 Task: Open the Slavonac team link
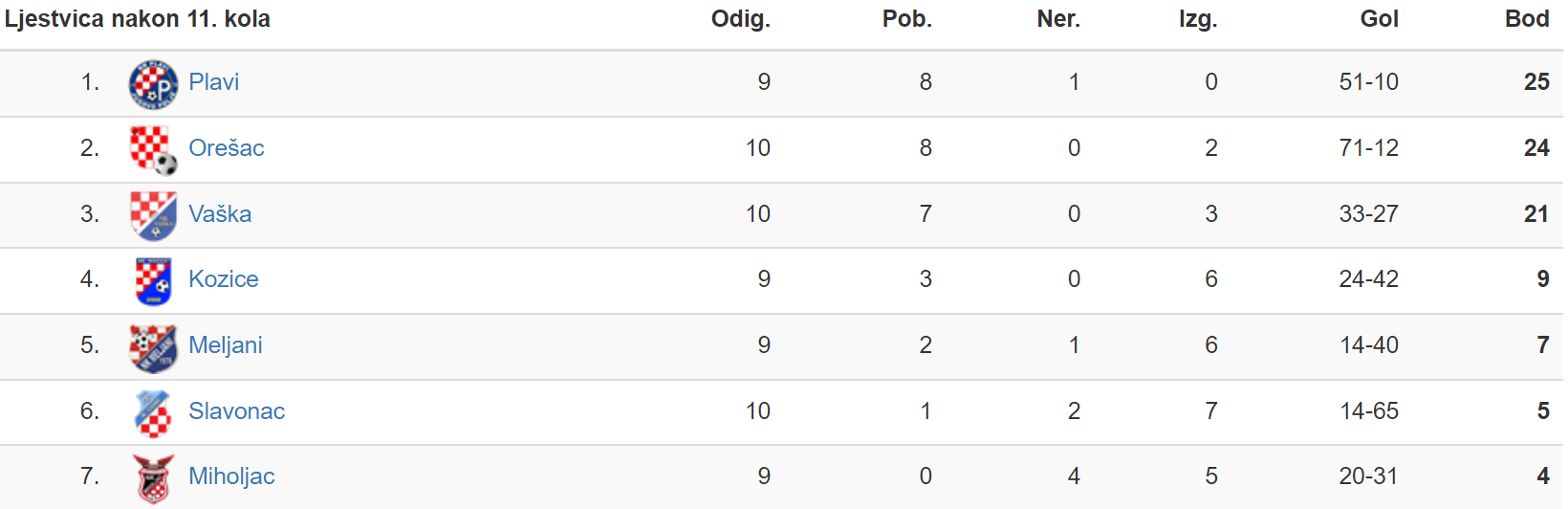236,411
